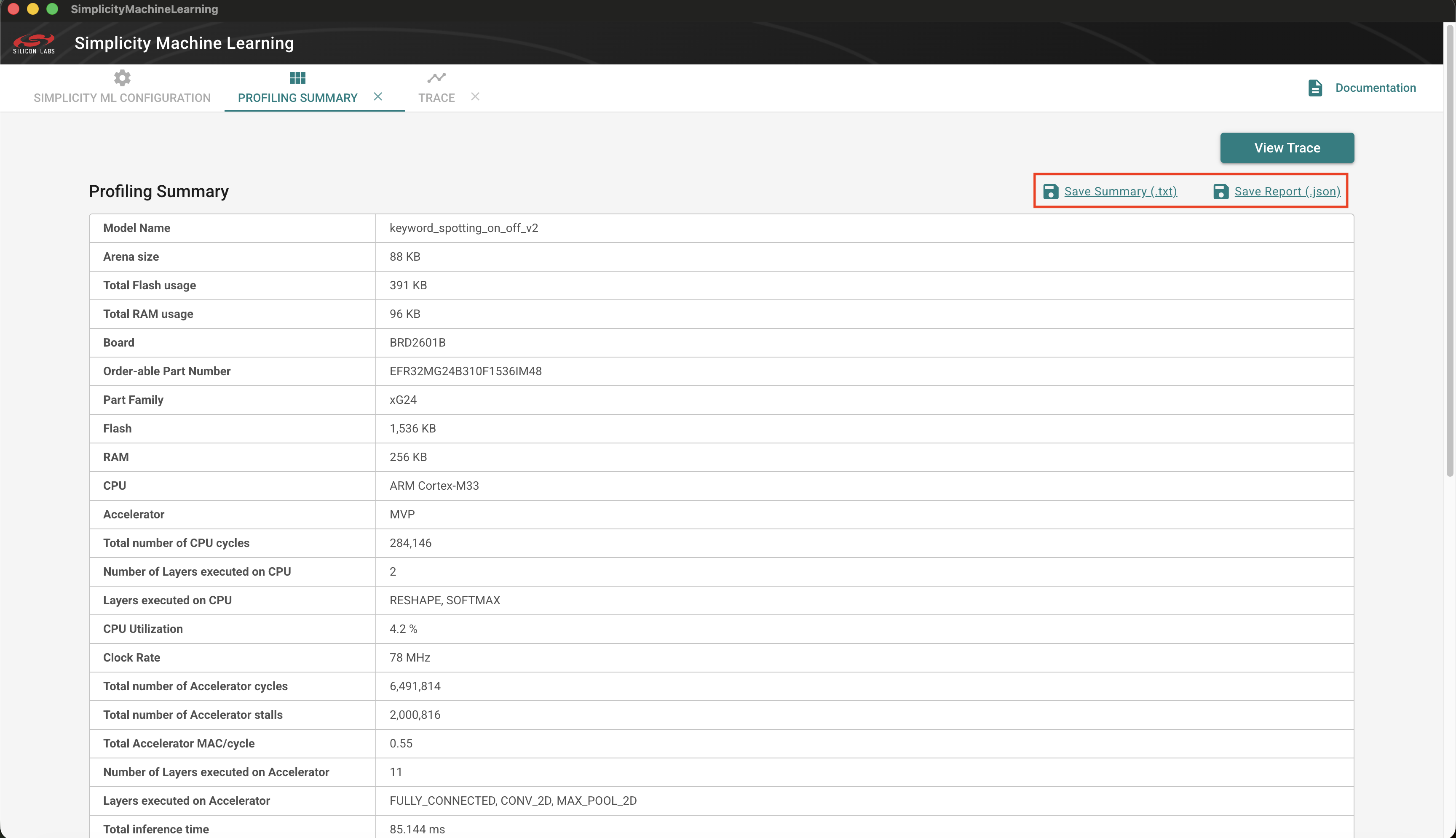The width and height of the screenshot is (1456, 838).
Task: Click the Model Name row label
Action: tap(136, 229)
